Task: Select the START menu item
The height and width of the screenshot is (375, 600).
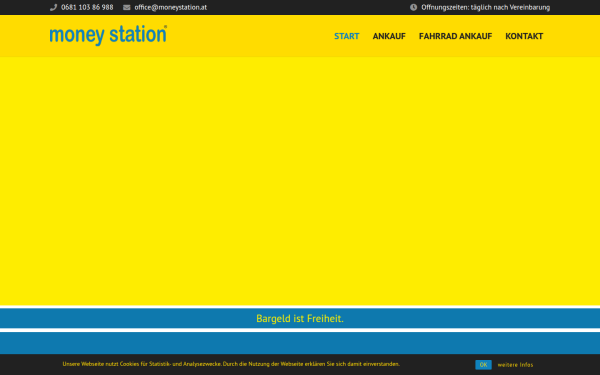Action: (x=347, y=36)
